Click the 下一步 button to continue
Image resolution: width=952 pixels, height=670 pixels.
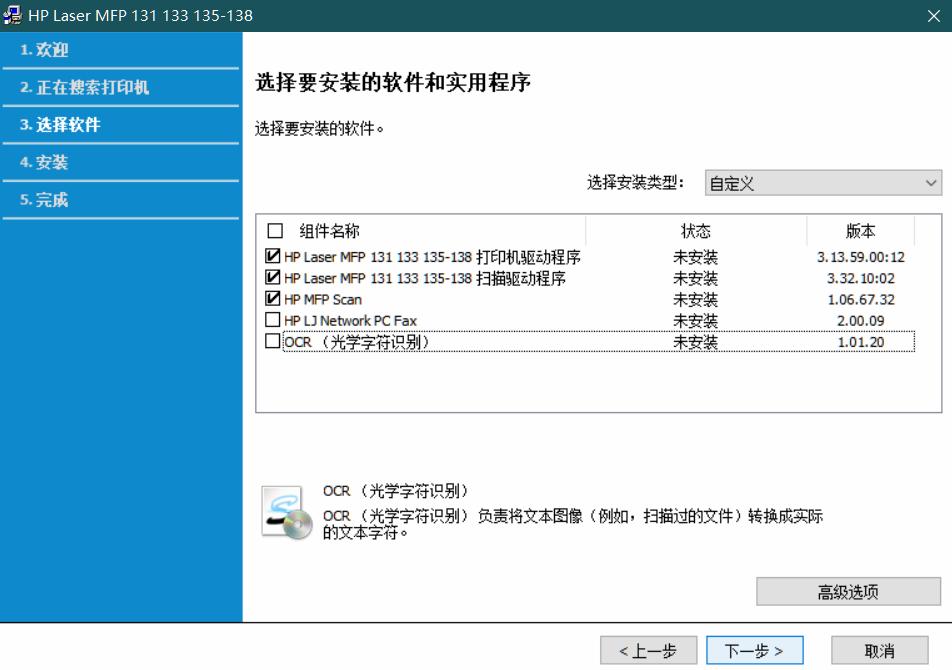coord(755,650)
